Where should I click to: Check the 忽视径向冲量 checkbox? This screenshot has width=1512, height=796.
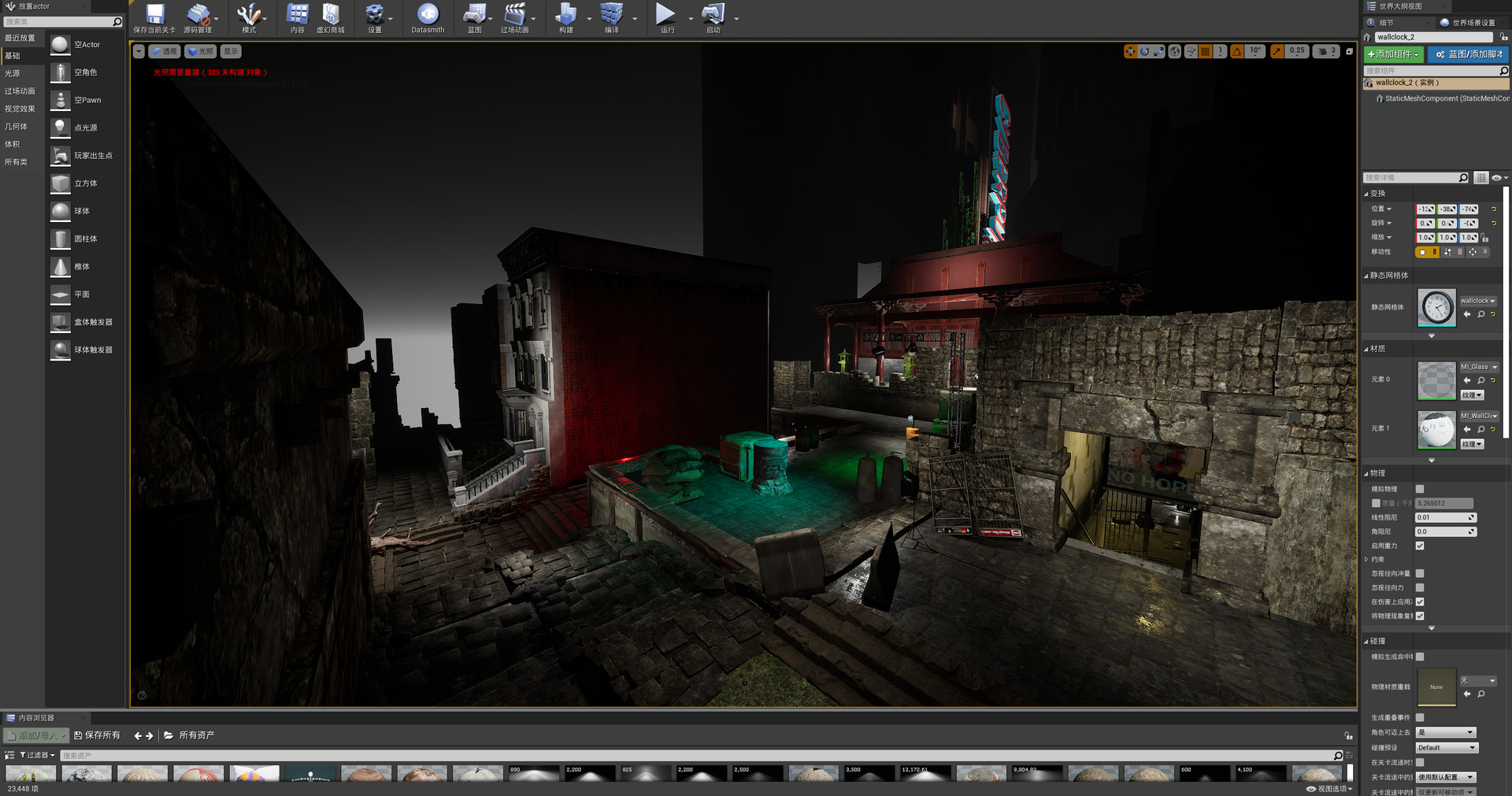1419,573
